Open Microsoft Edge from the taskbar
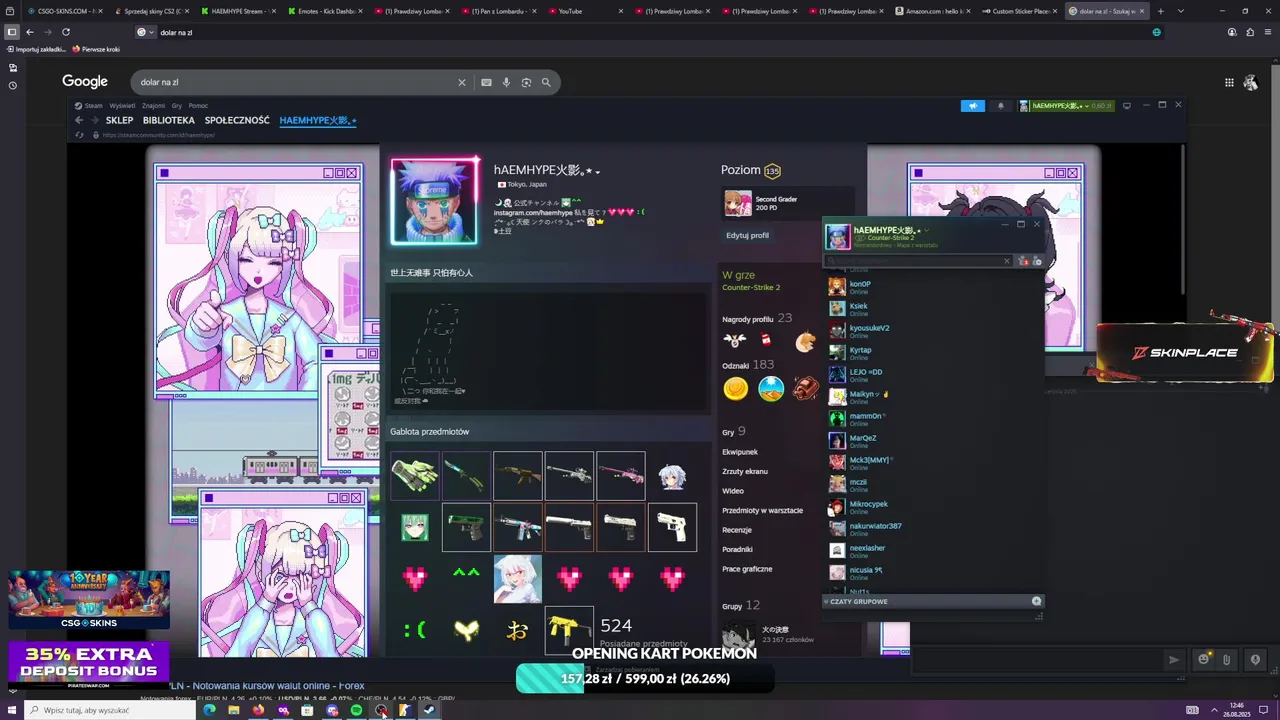Screen dimensions: 1280x720 (209, 710)
